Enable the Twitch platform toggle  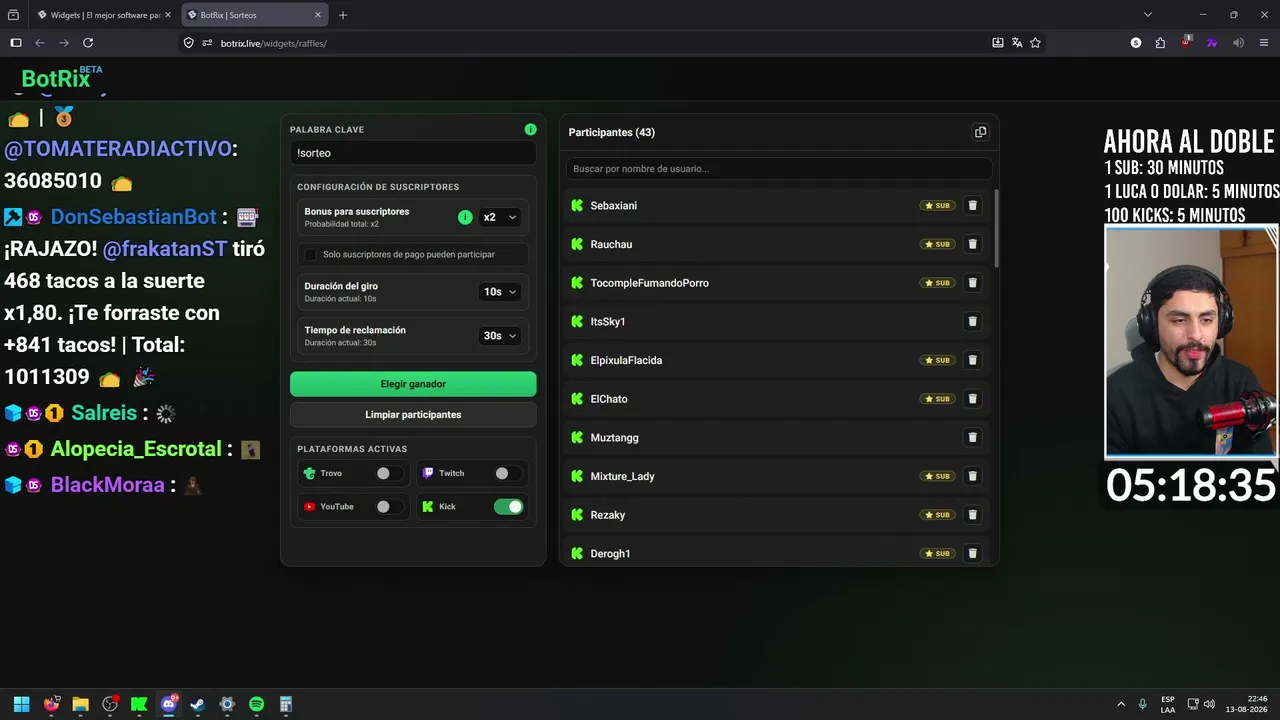508,474
